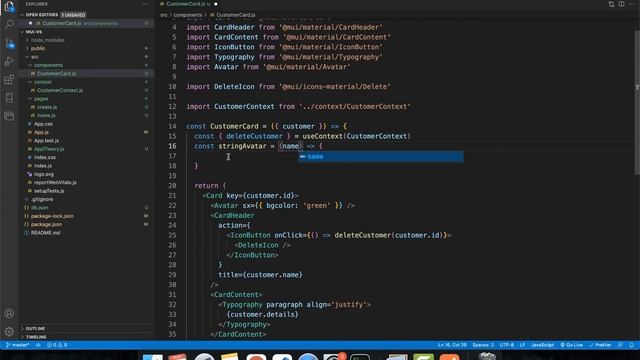Open the Accounts icon in activity bar
Image resolution: width=640 pixels, height=360 pixels.
click(x=9, y=313)
